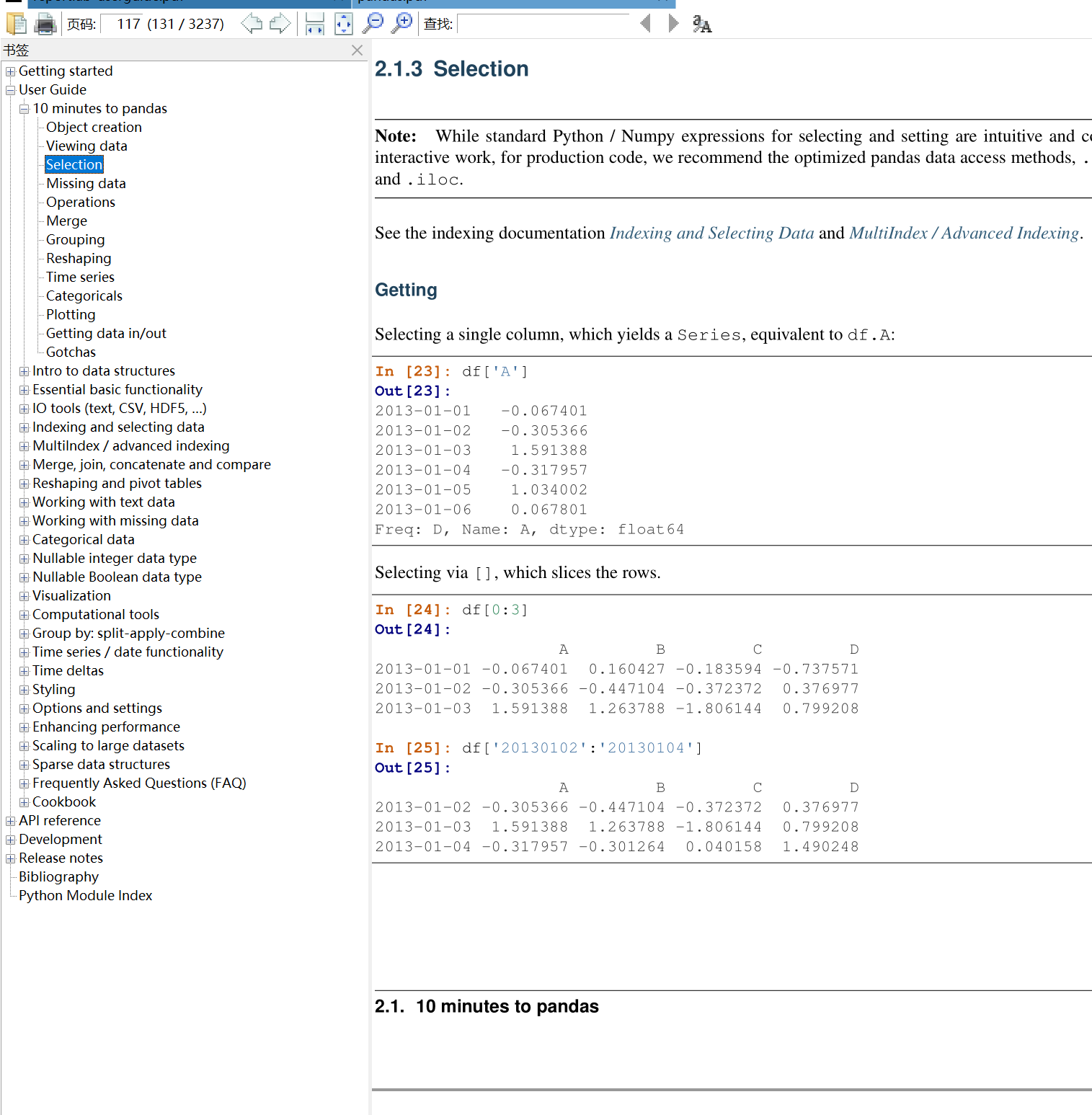Click the zoom out magnifier
Image resolution: width=1092 pixels, height=1115 pixels.
click(373, 23)
